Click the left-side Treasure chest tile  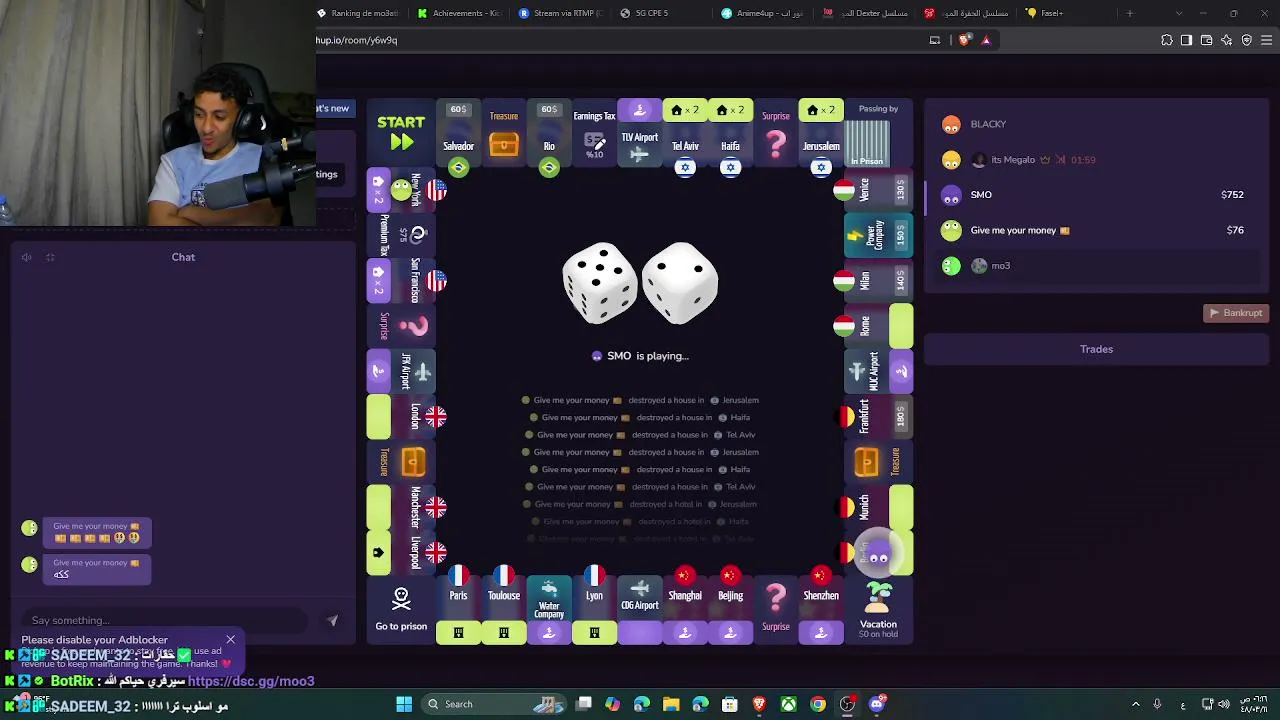click(x=401, y=462)
